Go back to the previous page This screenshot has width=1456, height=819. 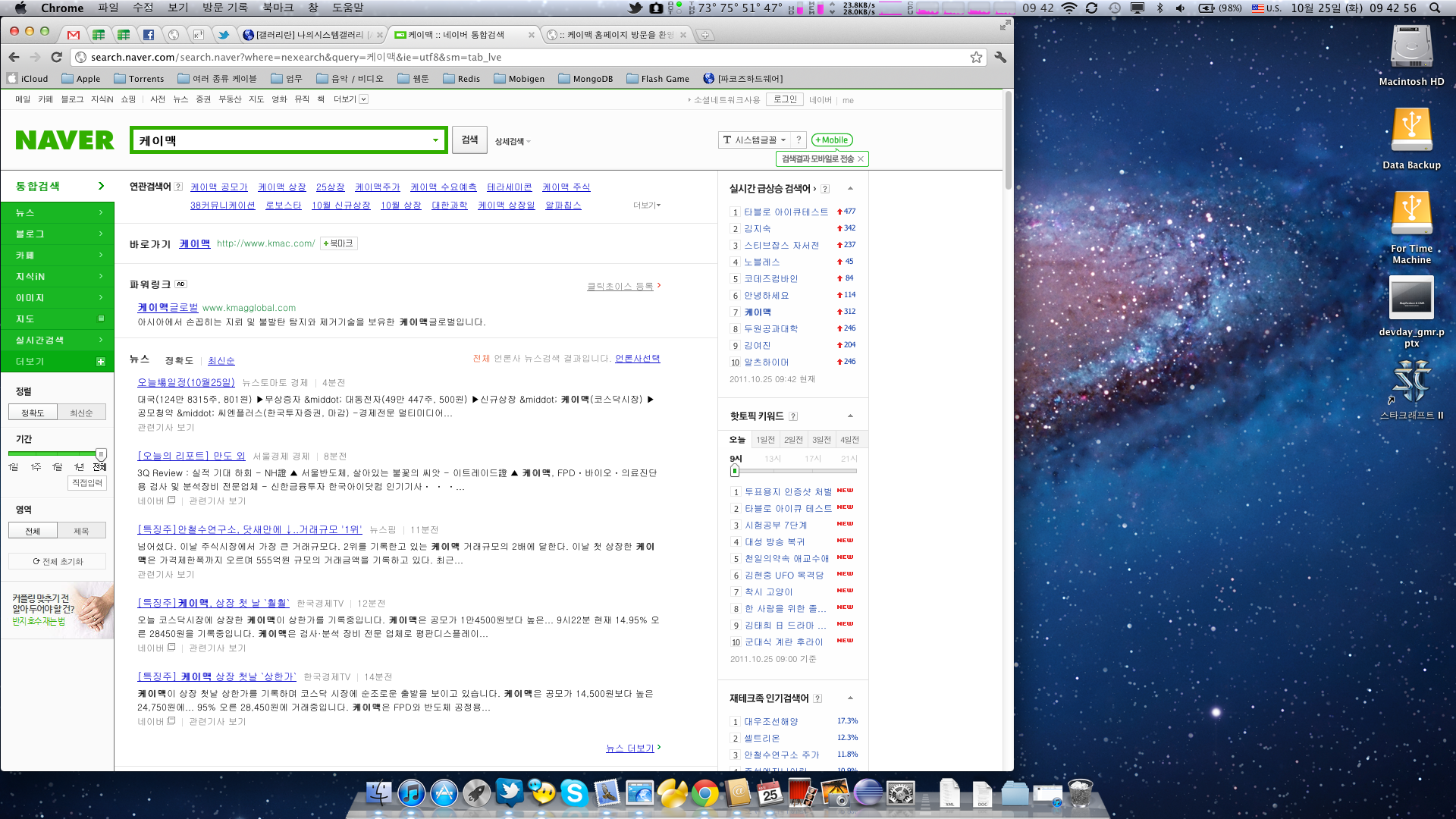(14, 57)
